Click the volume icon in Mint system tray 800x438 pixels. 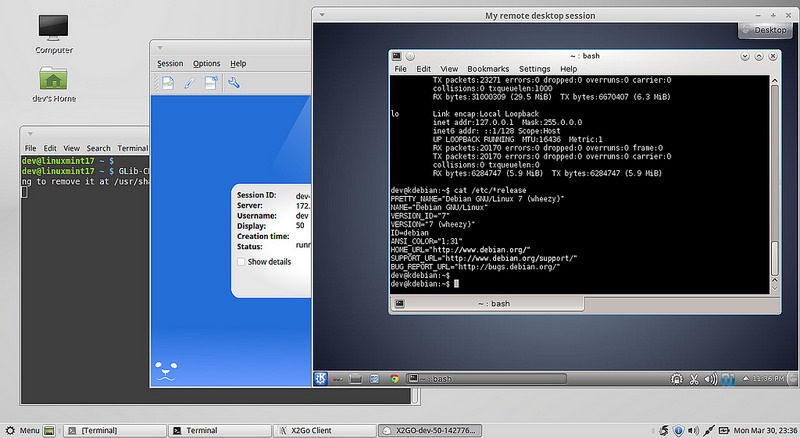pyautogui.click(x=694, y=429)
